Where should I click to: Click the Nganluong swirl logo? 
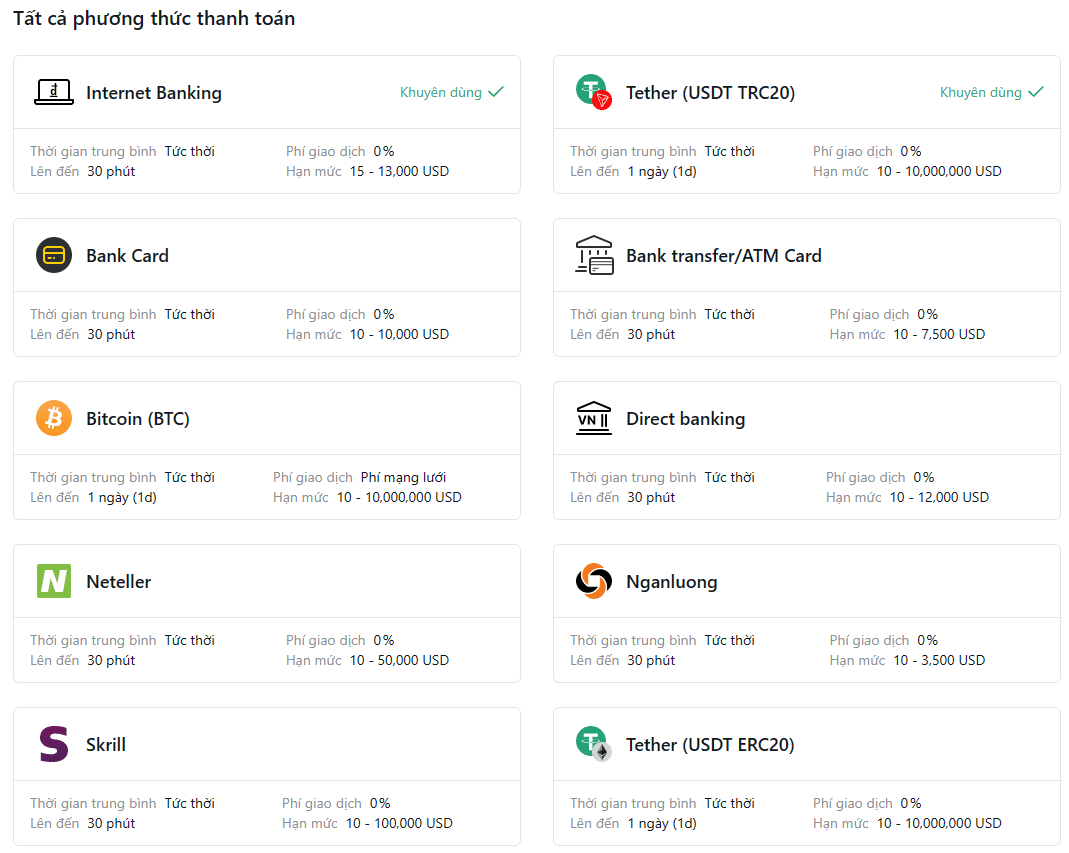[x=594, y=581]
